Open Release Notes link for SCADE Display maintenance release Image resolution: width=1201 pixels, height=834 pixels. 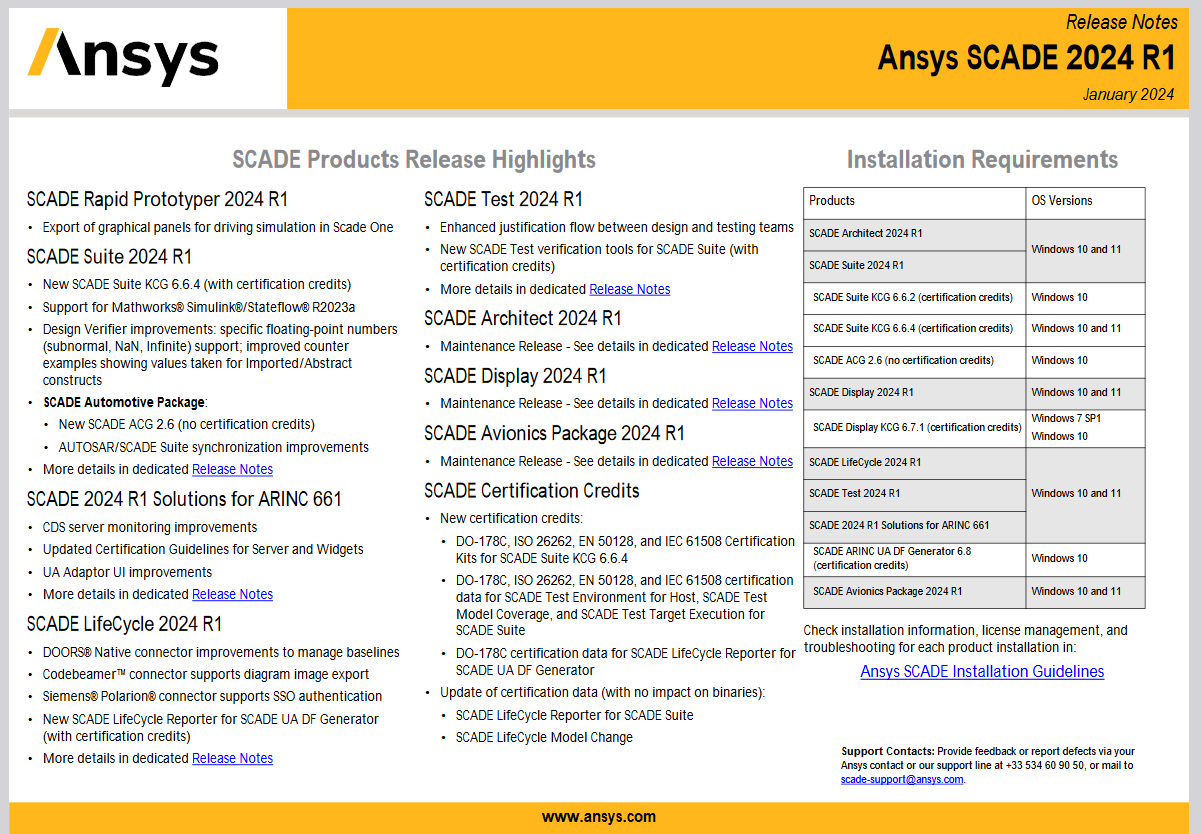tap(752, 403)
